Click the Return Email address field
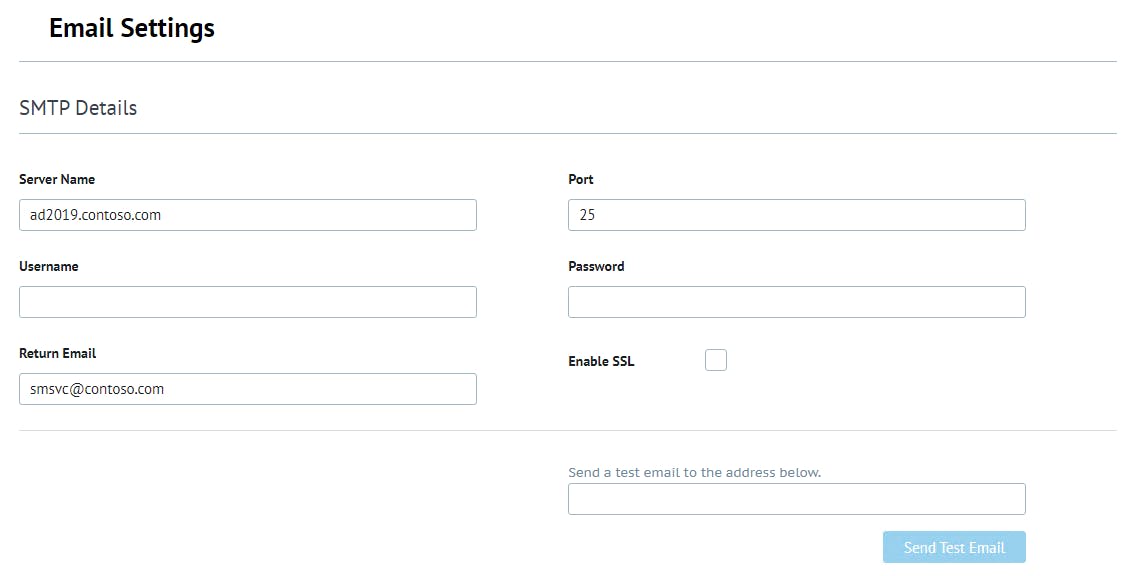 tap(247, 389)
